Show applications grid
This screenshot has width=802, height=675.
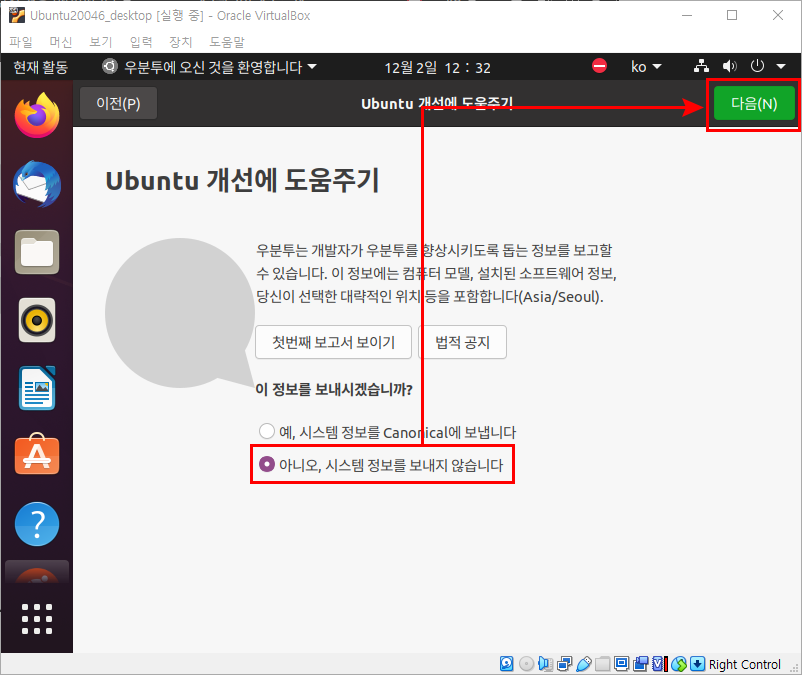37,619
